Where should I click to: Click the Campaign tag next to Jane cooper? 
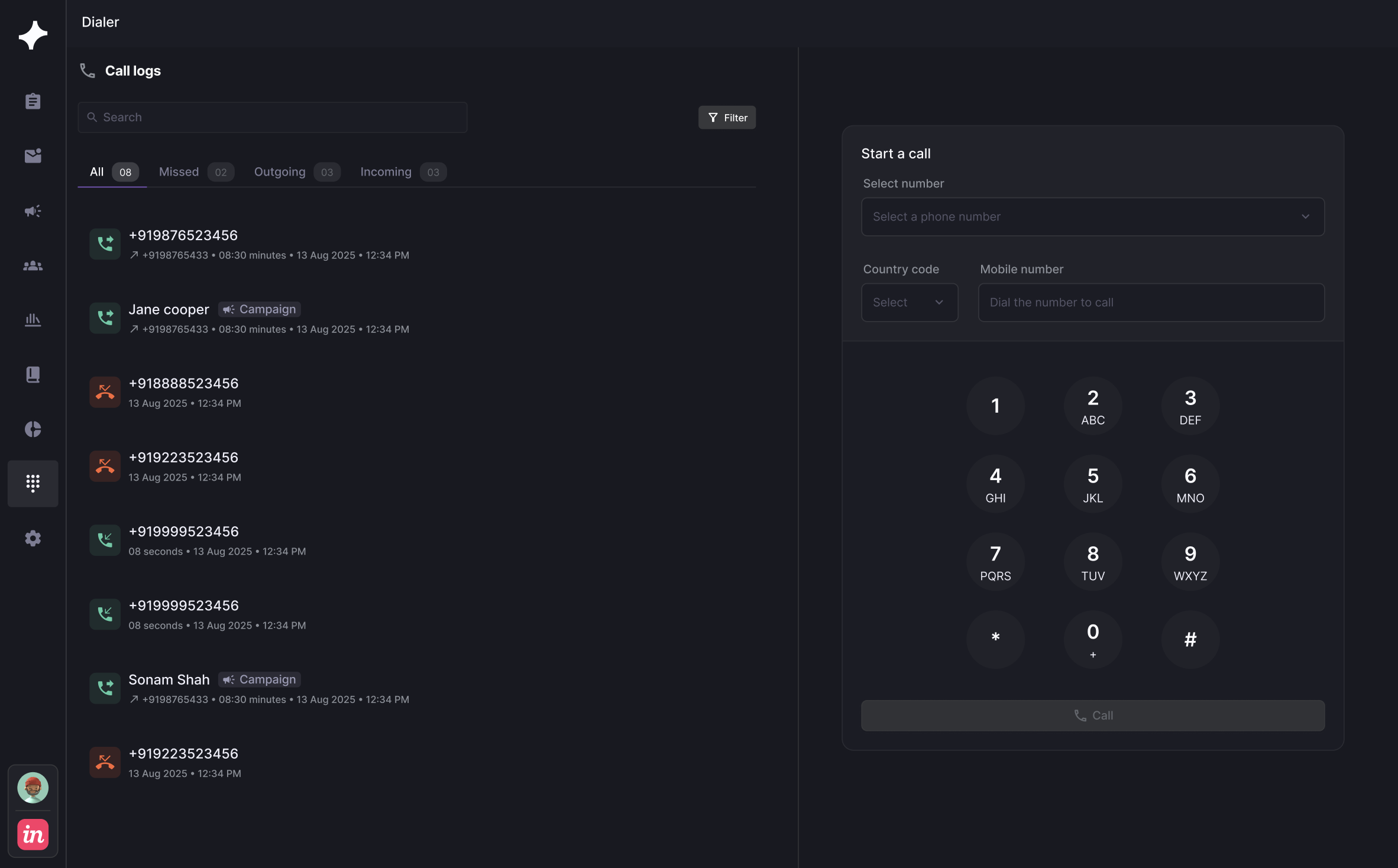click(x=260, y=309)
